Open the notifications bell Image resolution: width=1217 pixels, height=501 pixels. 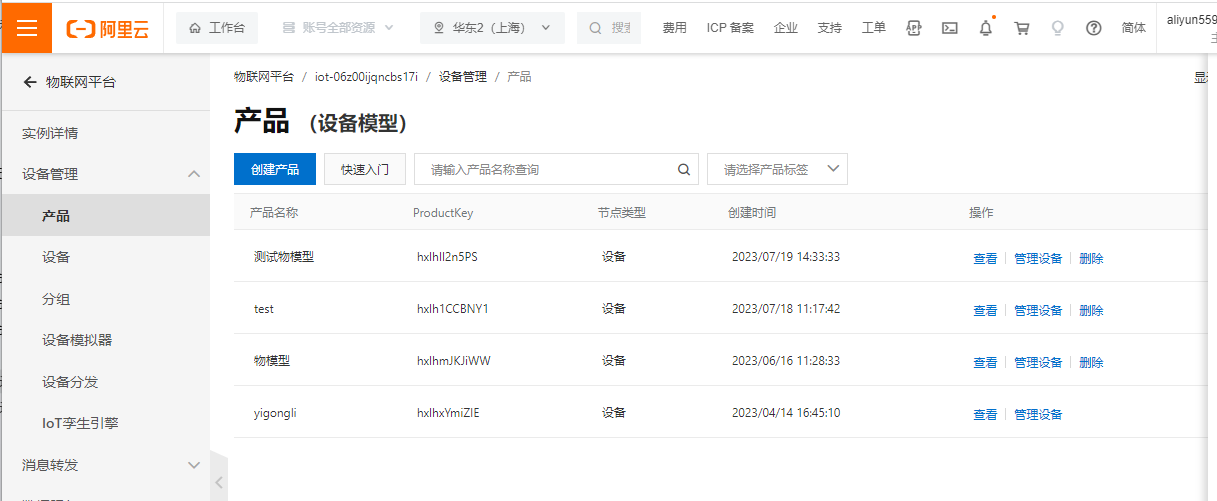point(985,28)
